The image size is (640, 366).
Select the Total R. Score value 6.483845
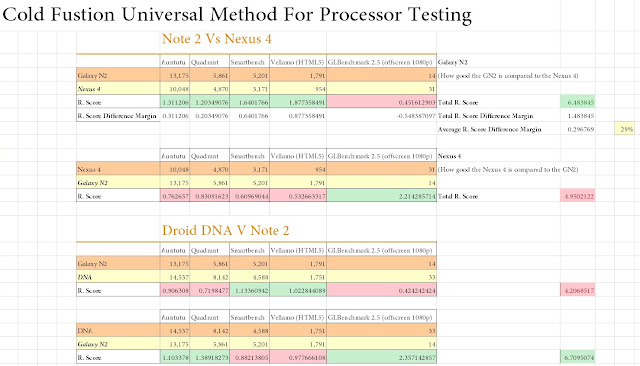(578, 102)
